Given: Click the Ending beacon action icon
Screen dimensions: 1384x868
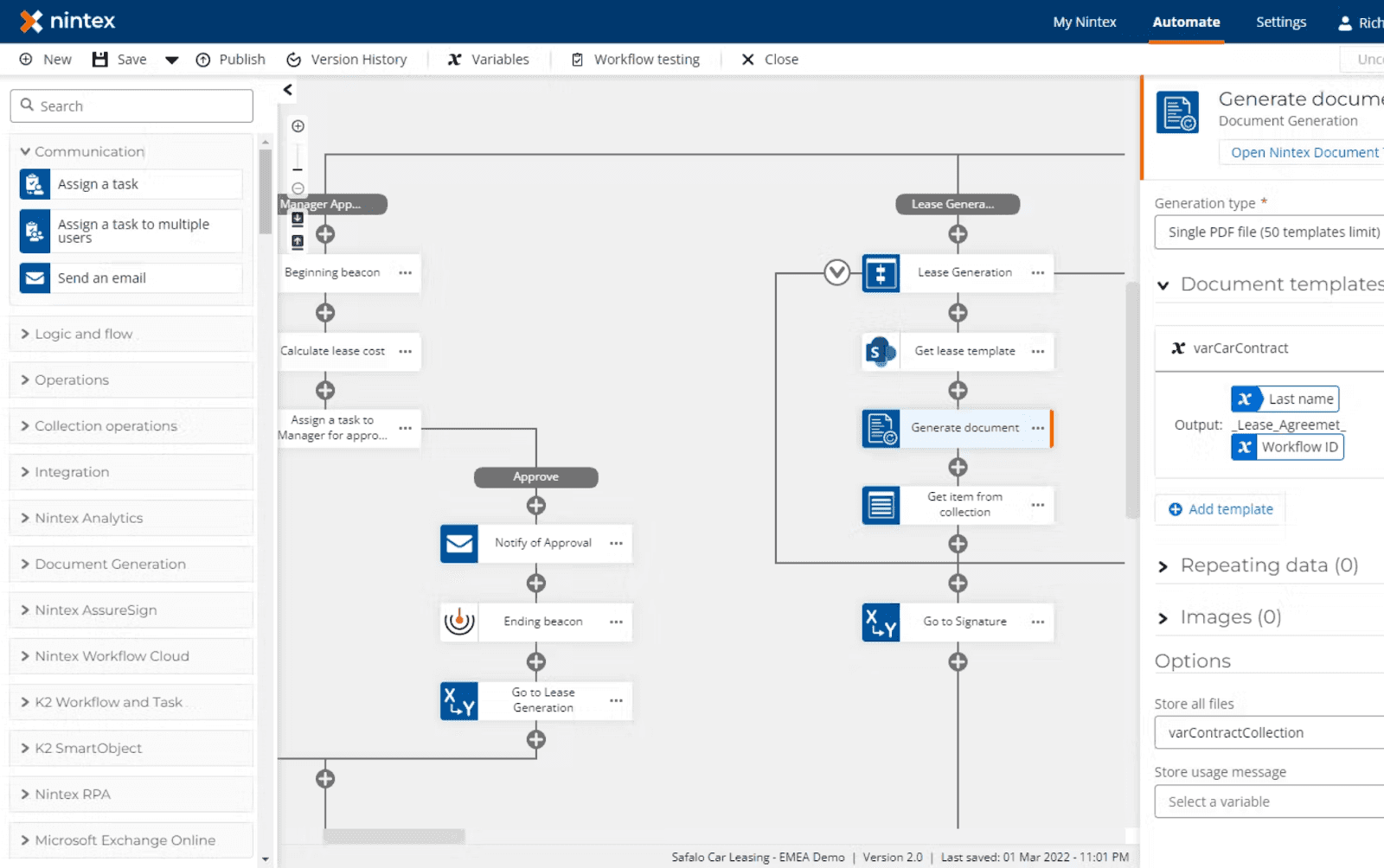Looking at the screenshot, I should pyautogui.click(x=459, y=621).
